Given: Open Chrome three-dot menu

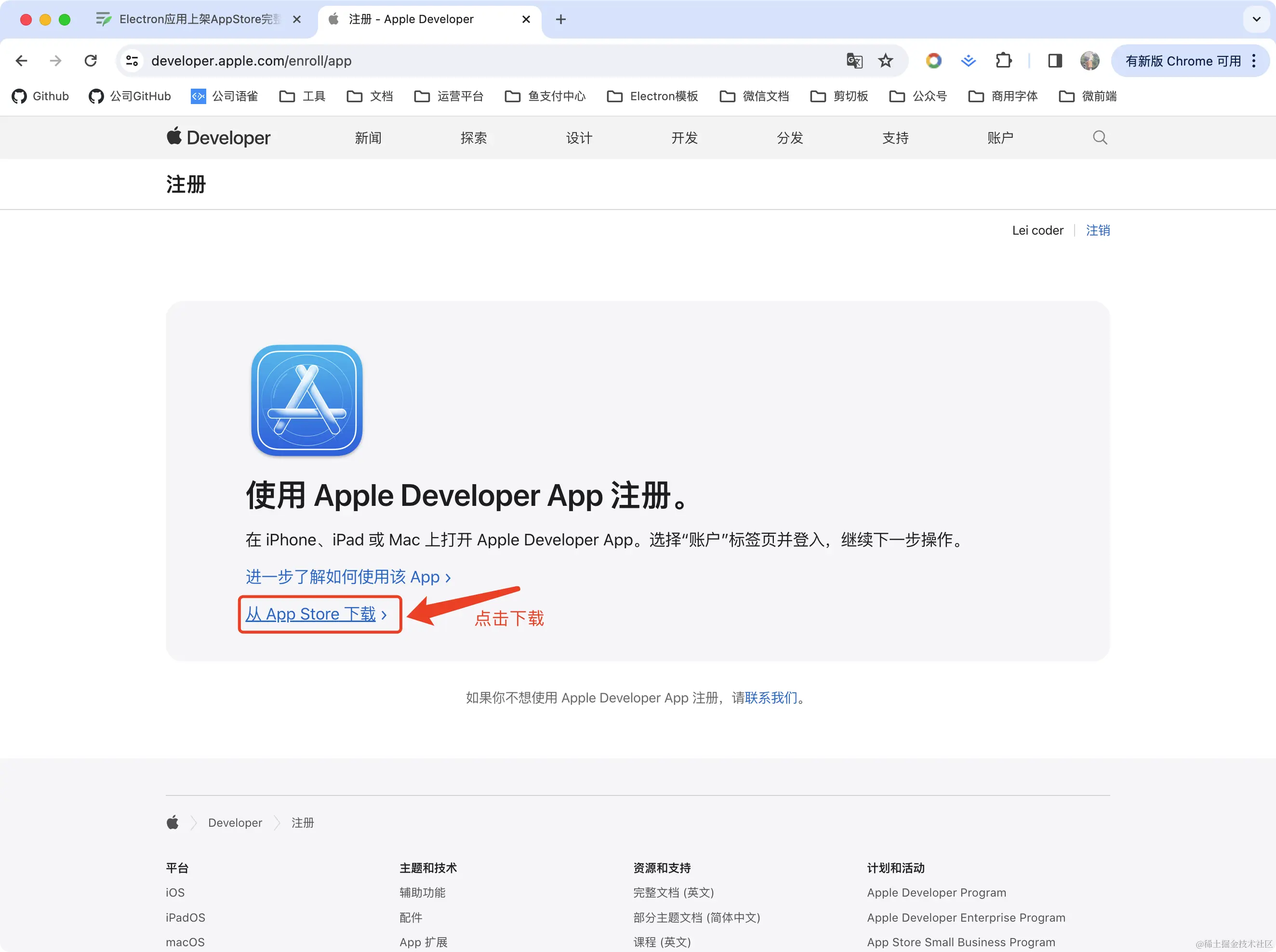Looking at the screenshot, I should tap(1254, 61).
